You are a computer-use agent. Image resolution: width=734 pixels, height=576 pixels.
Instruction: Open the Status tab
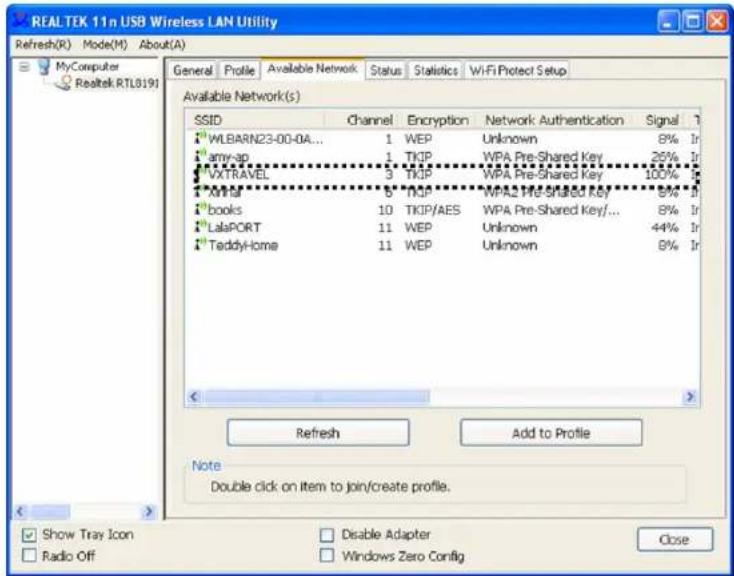(x=386, y=71)
